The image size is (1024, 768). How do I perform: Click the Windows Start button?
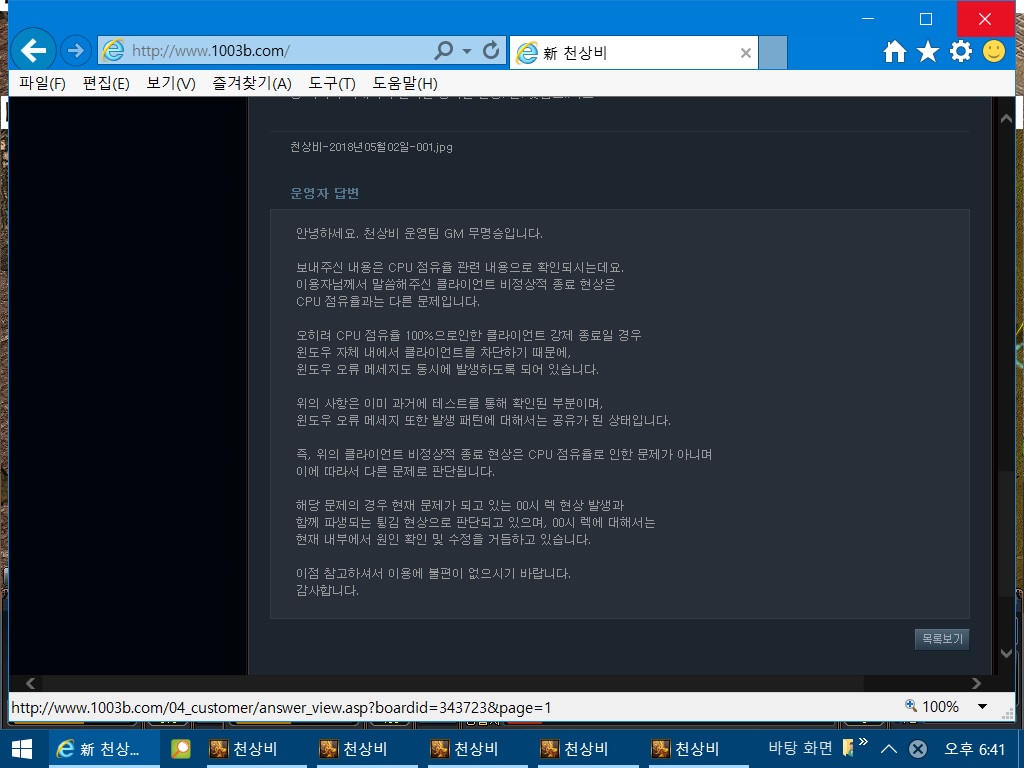[22, 748]
